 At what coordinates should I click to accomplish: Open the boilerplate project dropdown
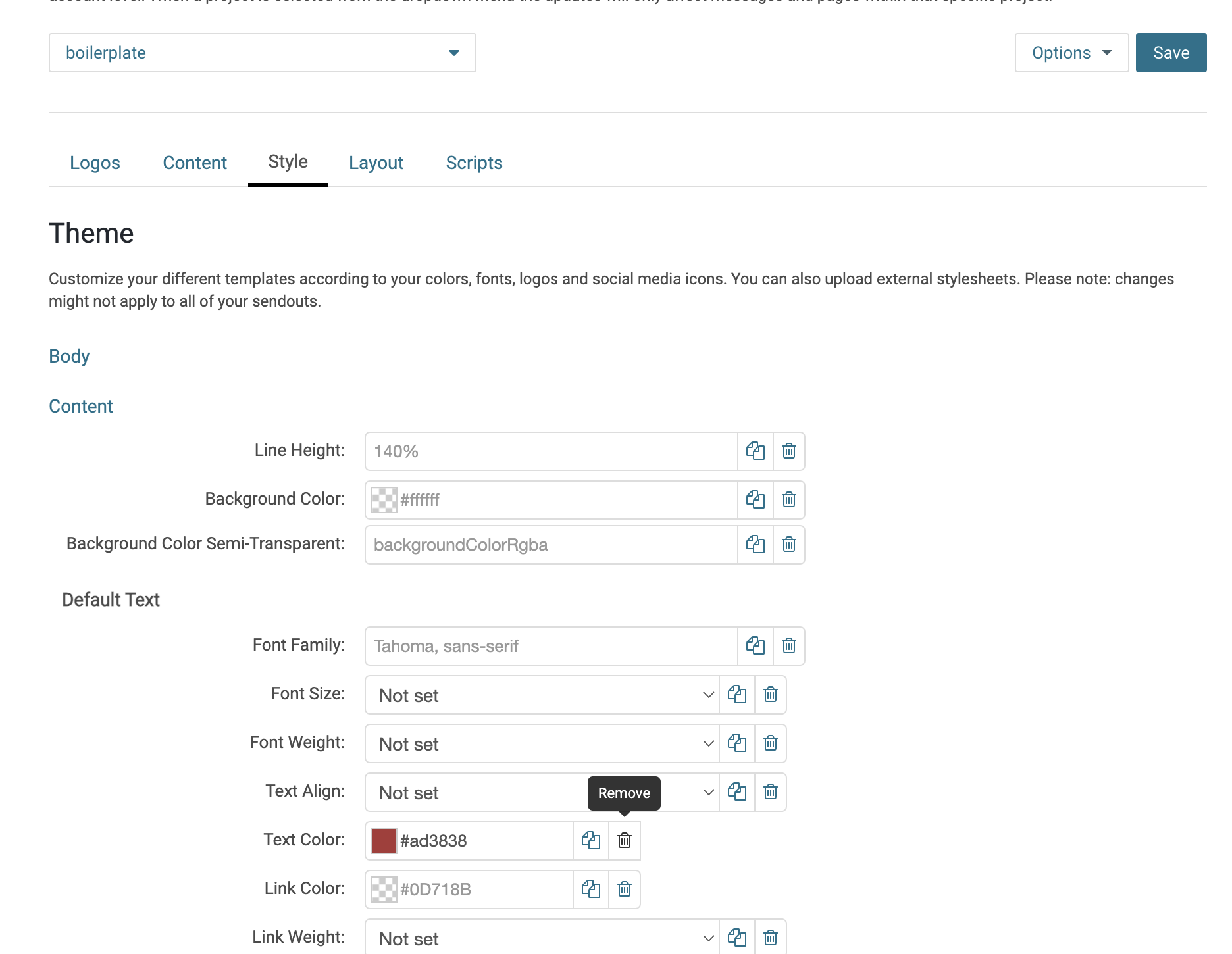262,53
